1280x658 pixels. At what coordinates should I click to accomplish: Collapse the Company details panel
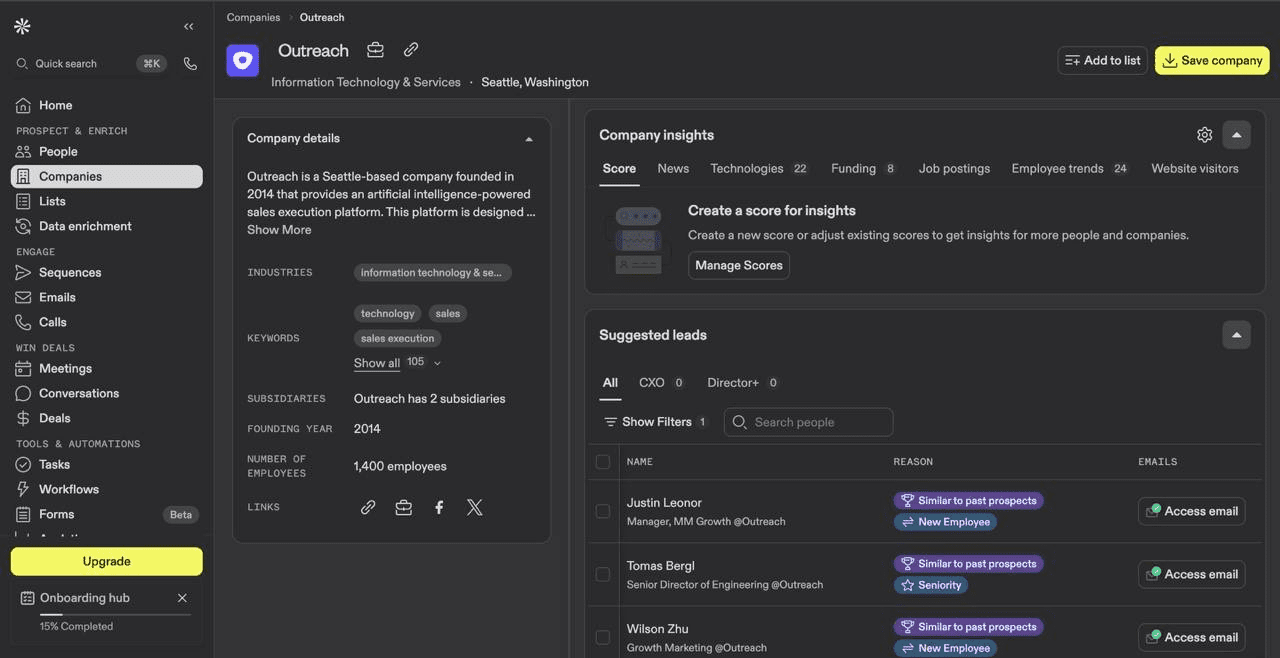(529, 139)
